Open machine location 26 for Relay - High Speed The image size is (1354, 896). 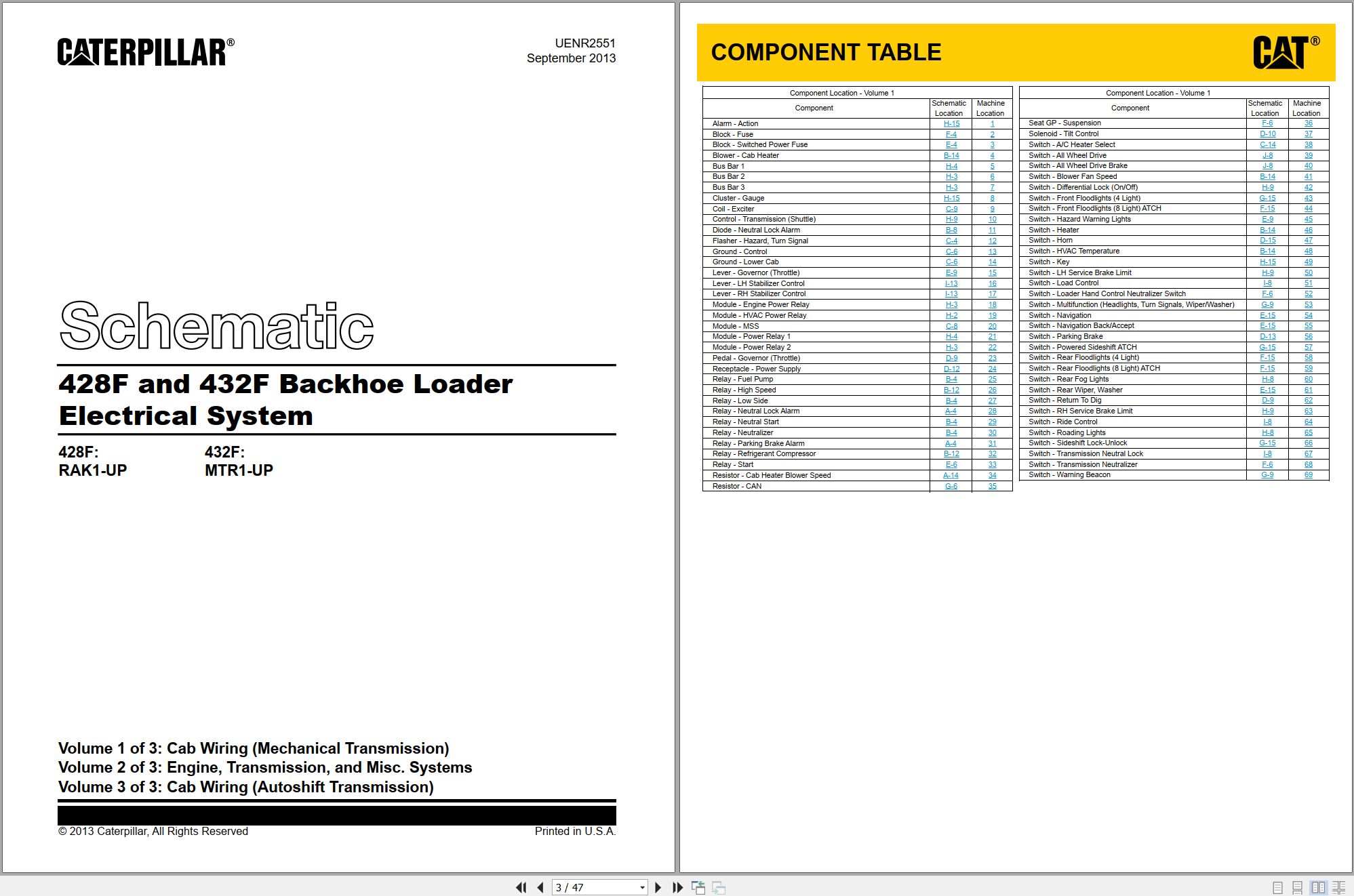coord(992,390)
